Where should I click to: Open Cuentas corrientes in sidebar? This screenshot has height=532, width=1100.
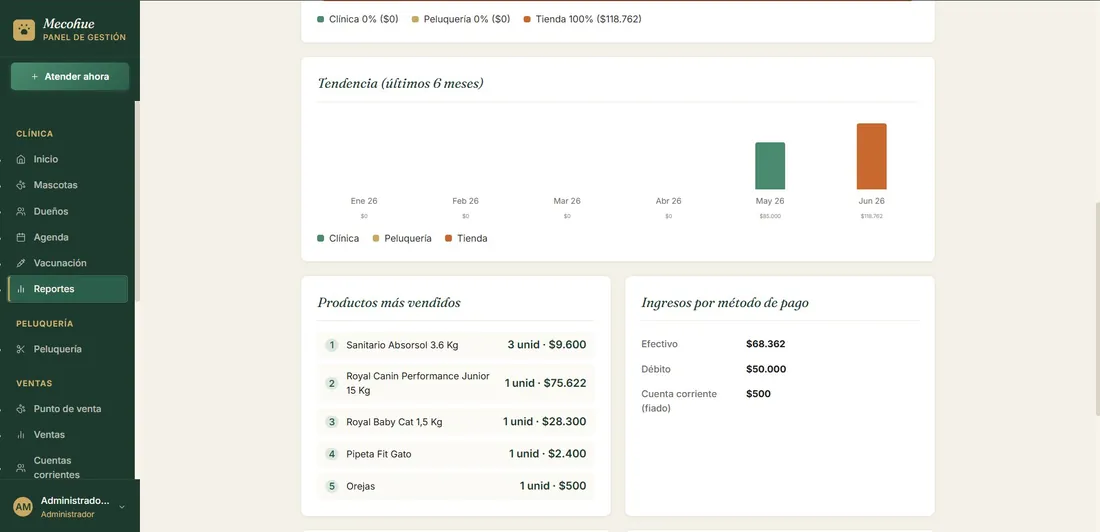click(68, 467)
